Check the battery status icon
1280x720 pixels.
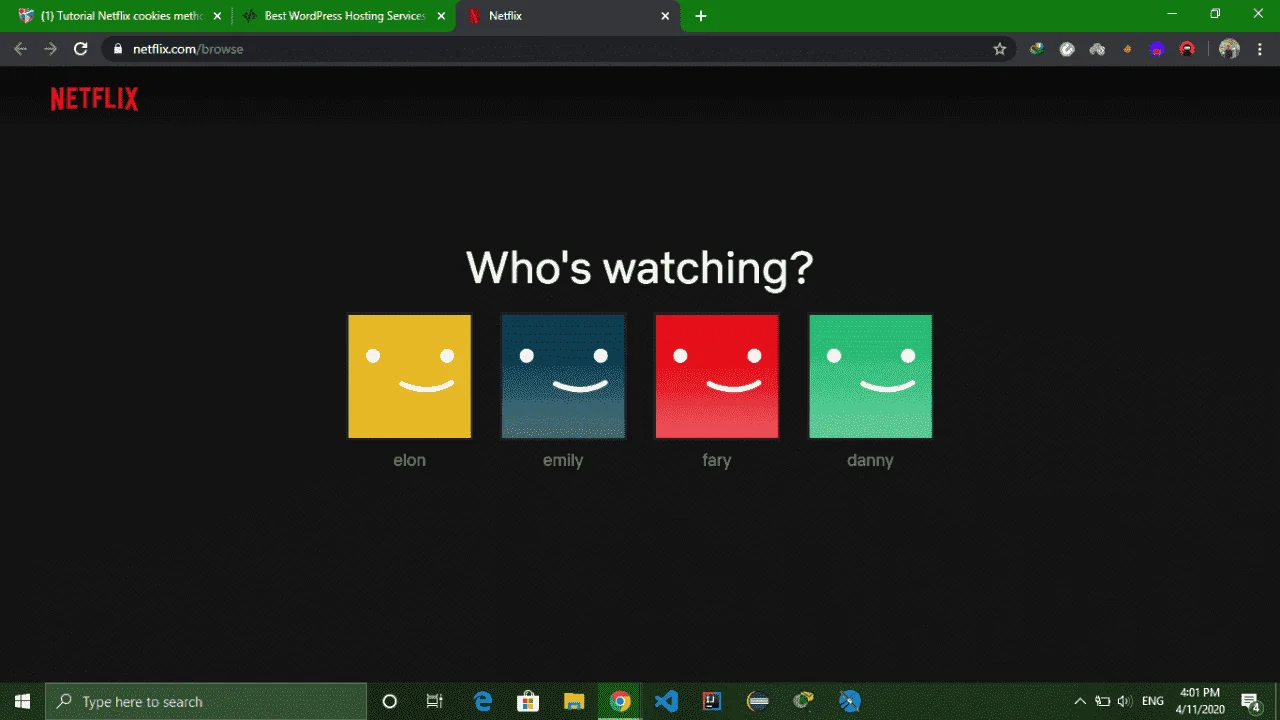[x=1103, y=701]
